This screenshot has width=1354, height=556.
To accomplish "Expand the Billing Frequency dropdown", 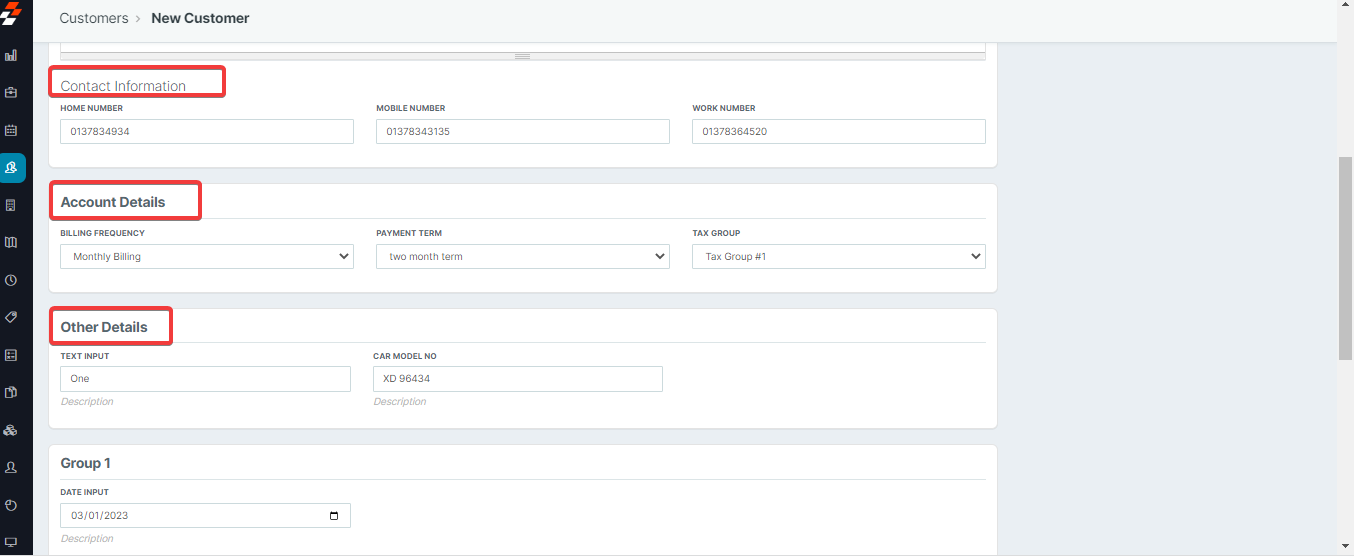I will [x=207, y=257].
